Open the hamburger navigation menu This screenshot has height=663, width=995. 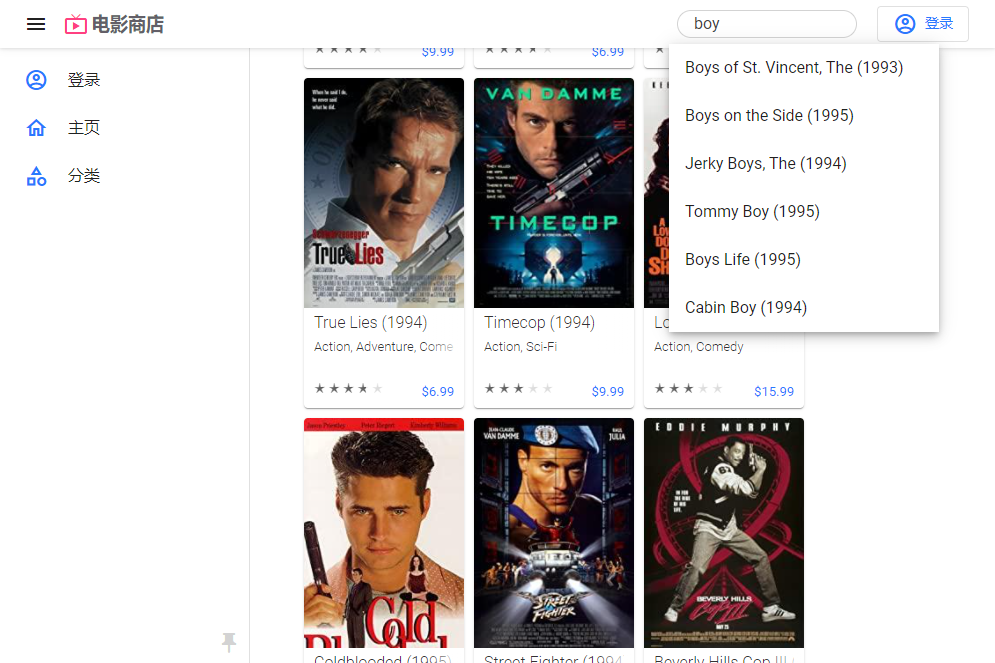pyautogui.click(x=36, y=24)
